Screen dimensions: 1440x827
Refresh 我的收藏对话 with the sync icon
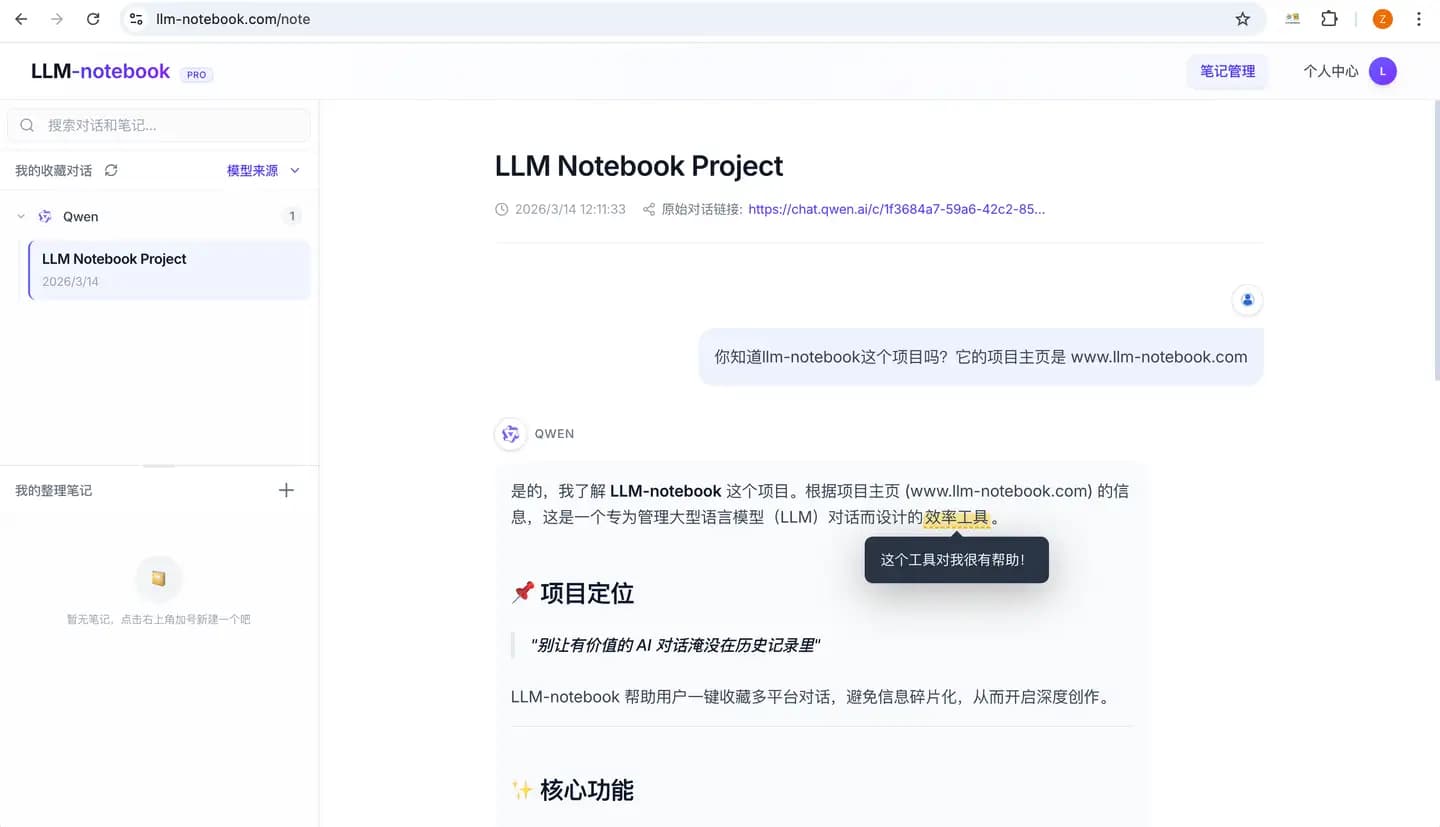coord(111,170)
